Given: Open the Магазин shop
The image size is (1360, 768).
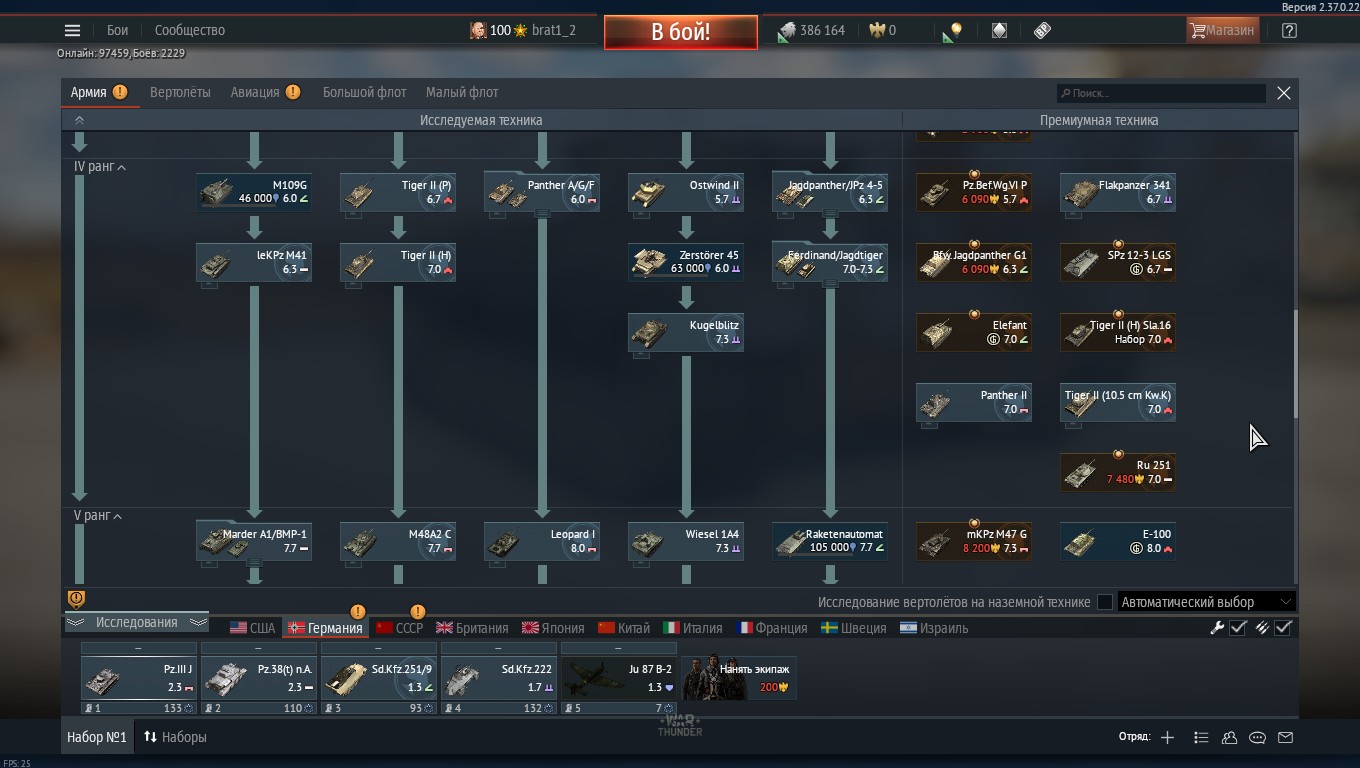Looking at the screenshot, I should [x=1222, y=30].
